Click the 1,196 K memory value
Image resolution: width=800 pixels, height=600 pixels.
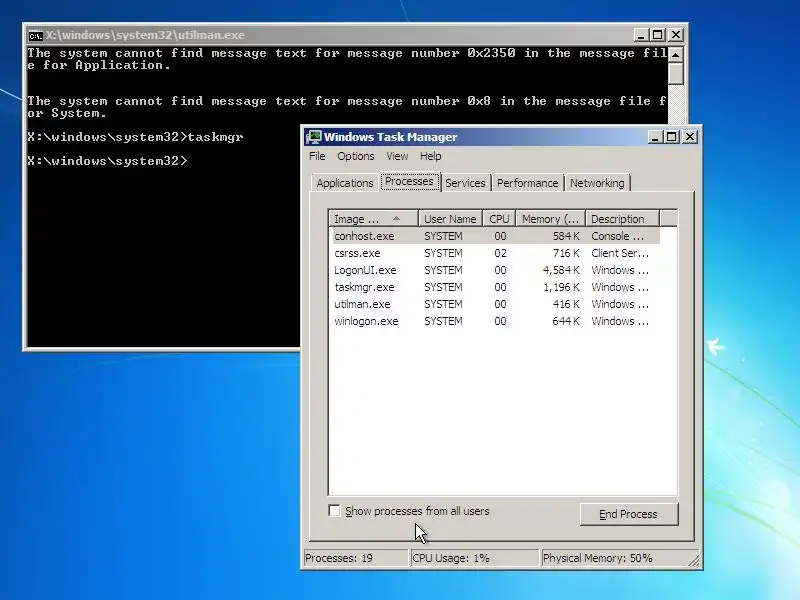(x=561, y=287)
